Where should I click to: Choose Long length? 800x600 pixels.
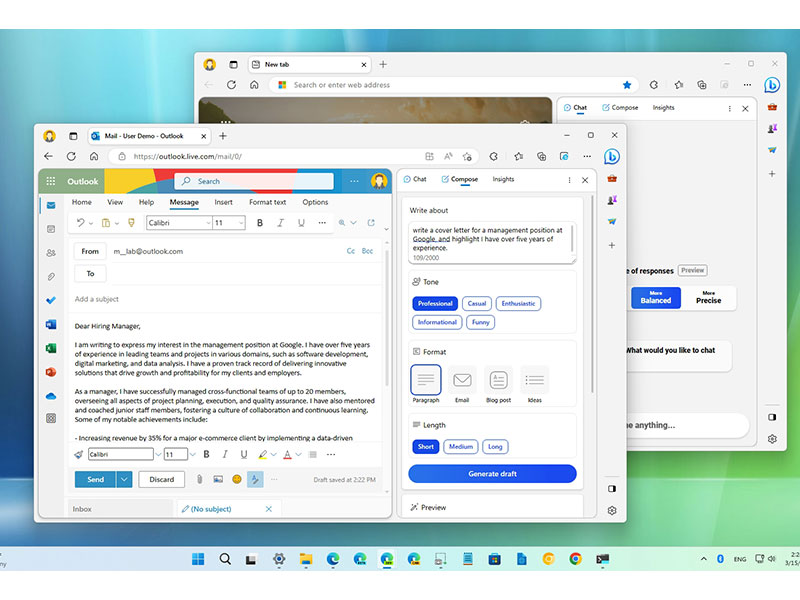495,447
